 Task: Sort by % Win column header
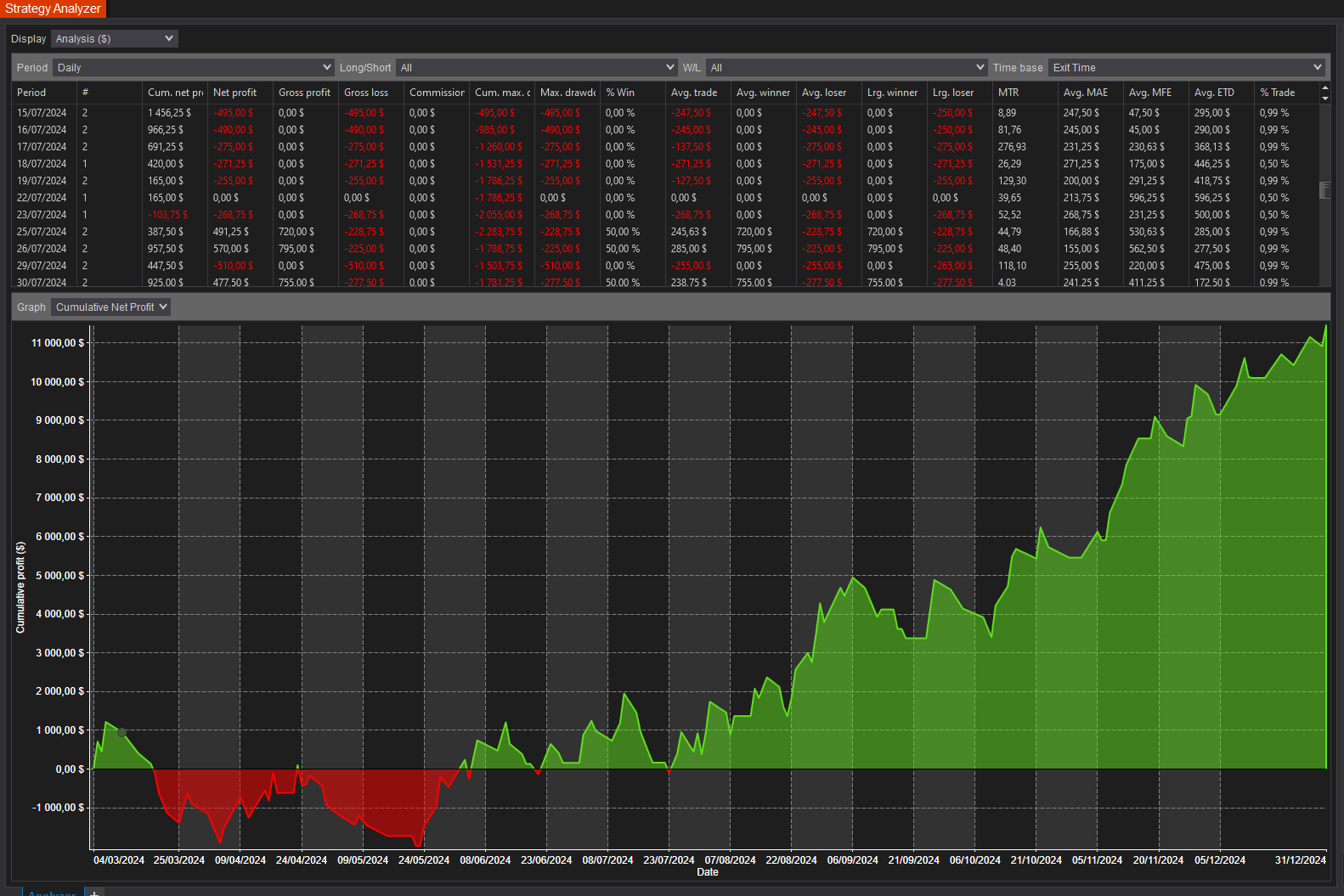[x=633, y=93]
